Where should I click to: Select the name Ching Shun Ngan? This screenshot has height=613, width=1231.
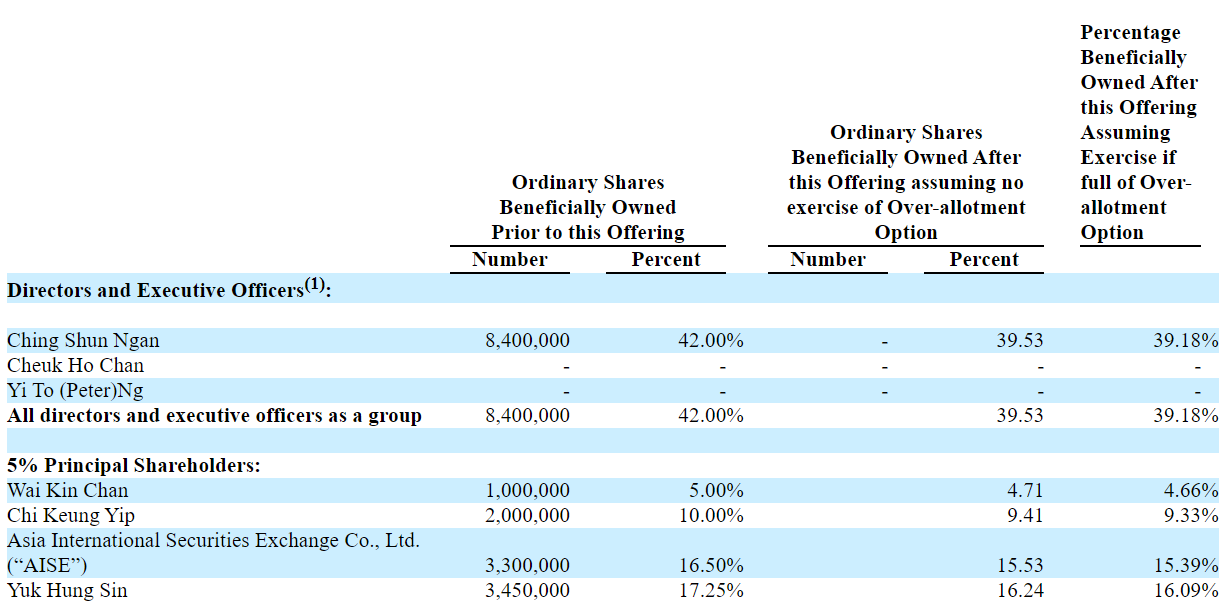[x=83, y=340]
